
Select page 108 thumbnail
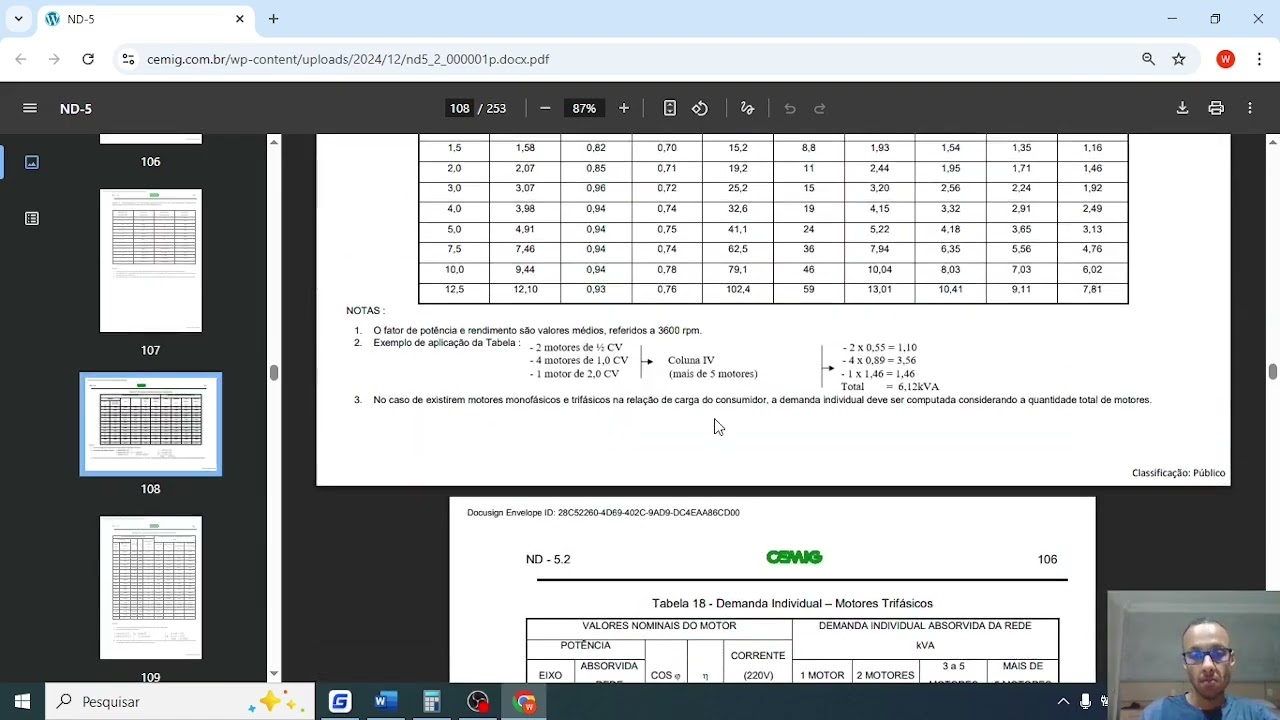(x=151, y=424)
